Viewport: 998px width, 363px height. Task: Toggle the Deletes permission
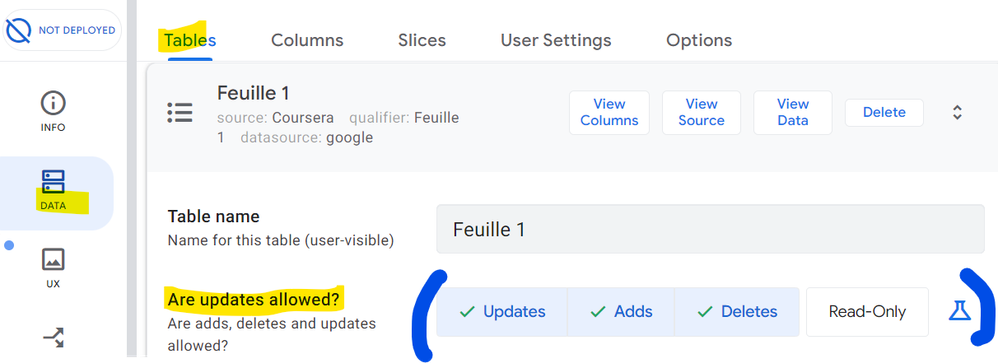coord(737,311)
